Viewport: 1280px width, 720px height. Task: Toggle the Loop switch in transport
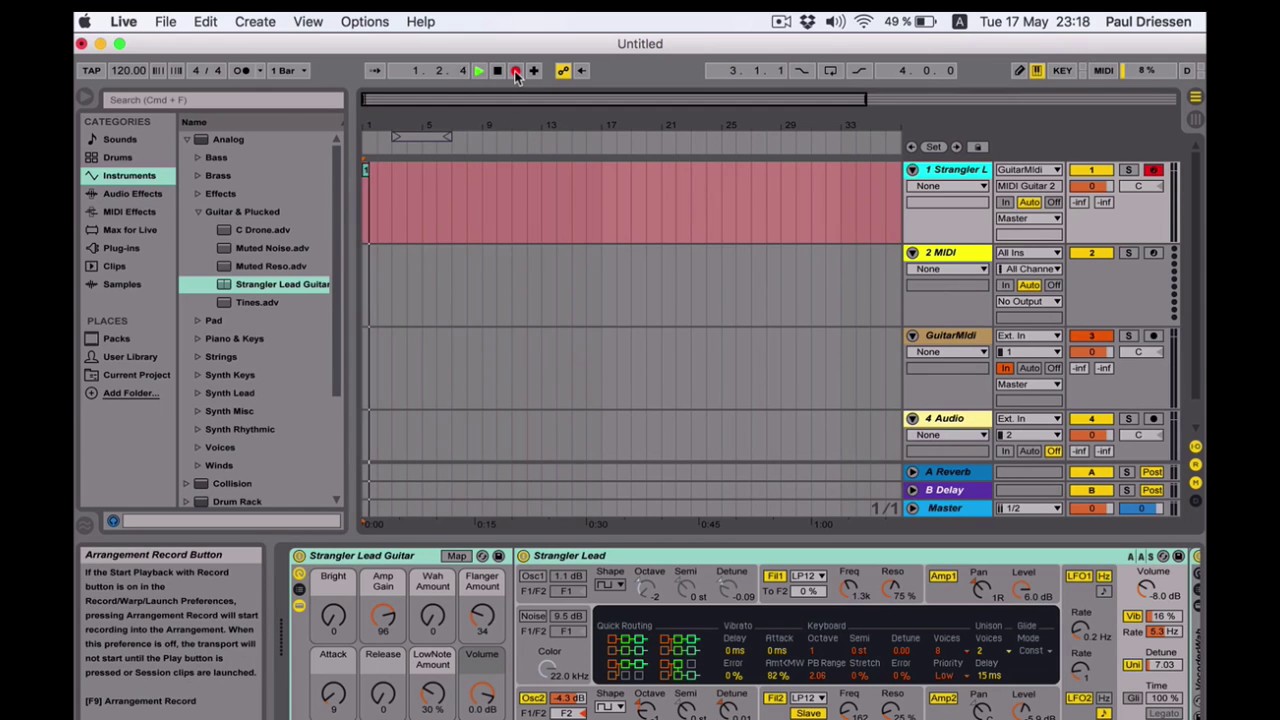tap(830, 71)
